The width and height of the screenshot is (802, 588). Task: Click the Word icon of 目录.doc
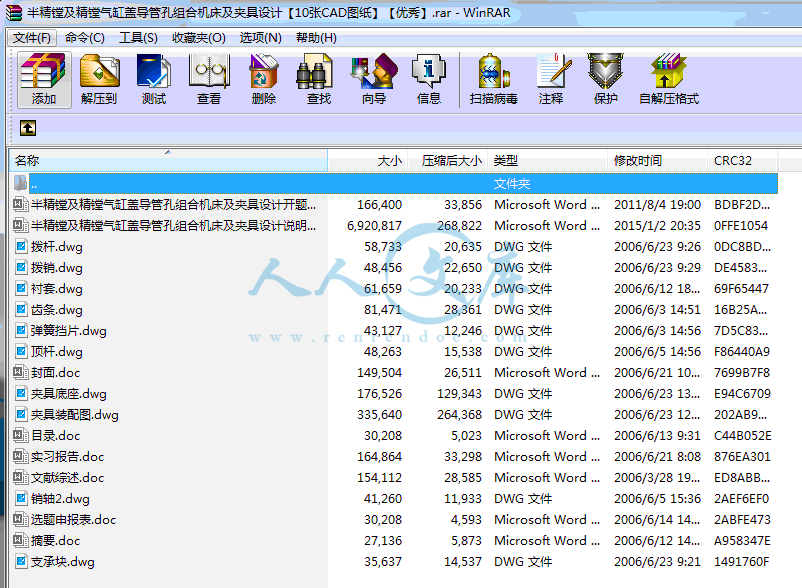pyautogui.click(x=20, y=435)
